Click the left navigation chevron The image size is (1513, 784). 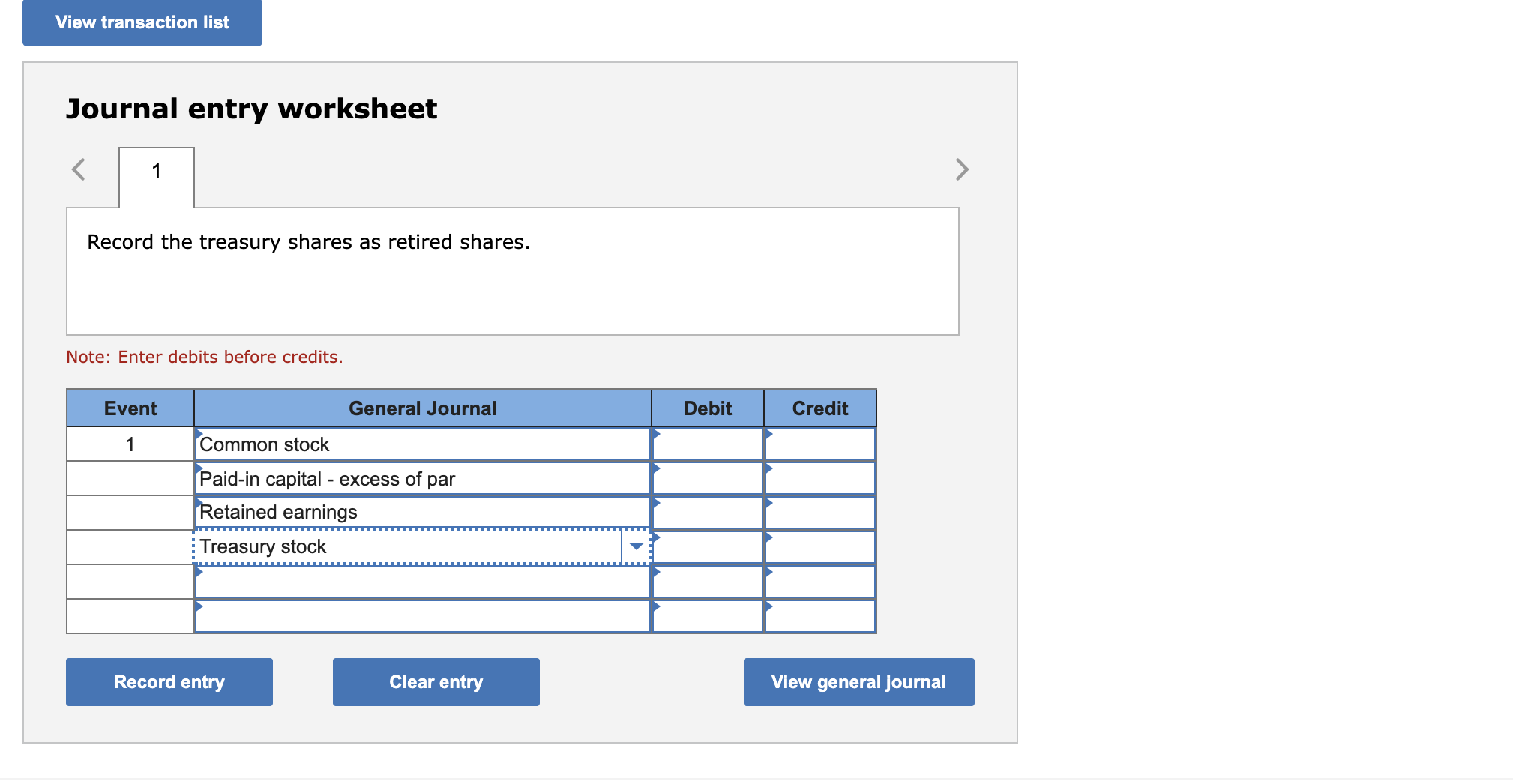point(77,169)
